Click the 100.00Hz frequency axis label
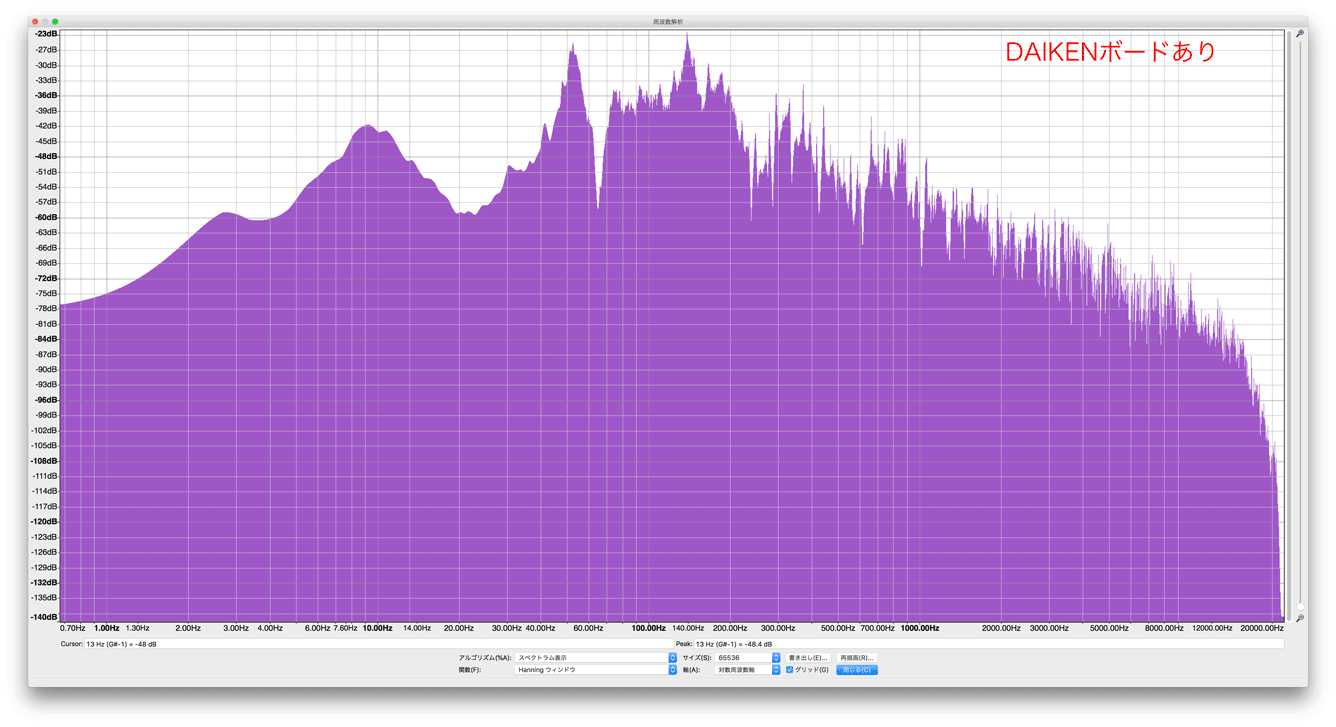Image resolution: width=1336 pixels, height=727 pixels. click(x=648, y=628)
